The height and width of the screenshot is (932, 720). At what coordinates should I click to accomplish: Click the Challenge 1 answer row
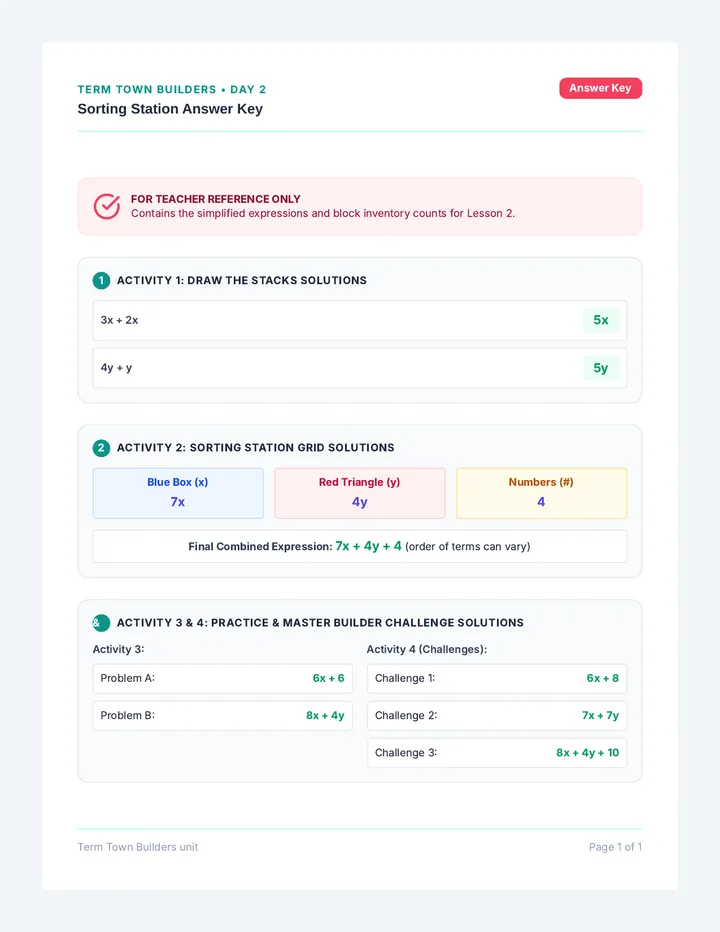497,678
